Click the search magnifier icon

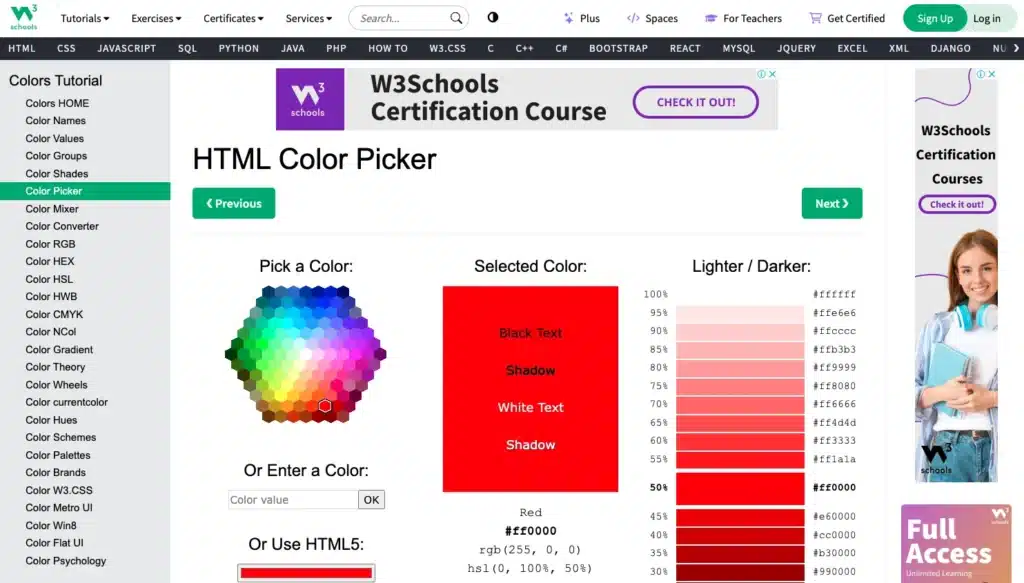456,17
